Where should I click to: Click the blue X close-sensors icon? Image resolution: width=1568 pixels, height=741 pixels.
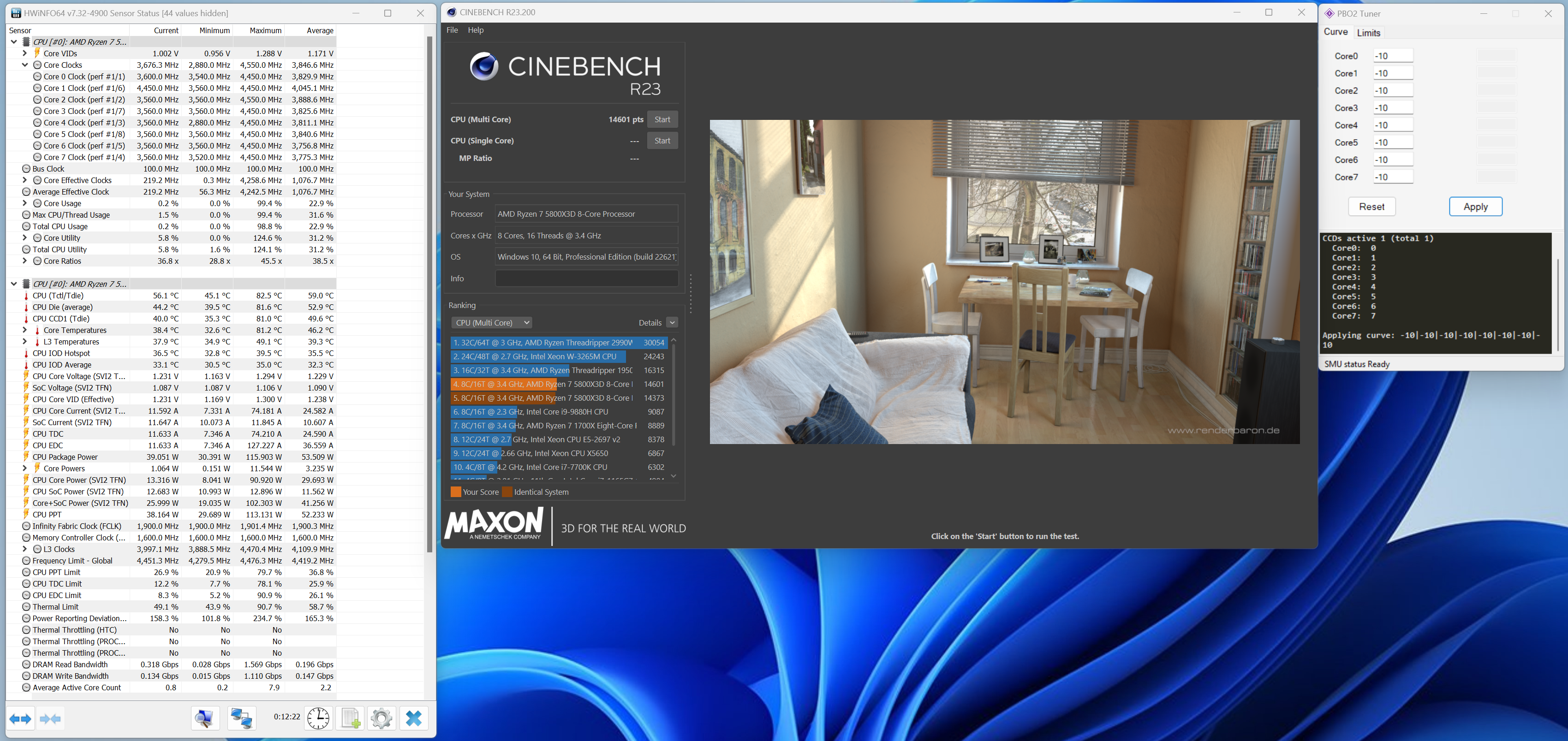(x=414, y=718)
